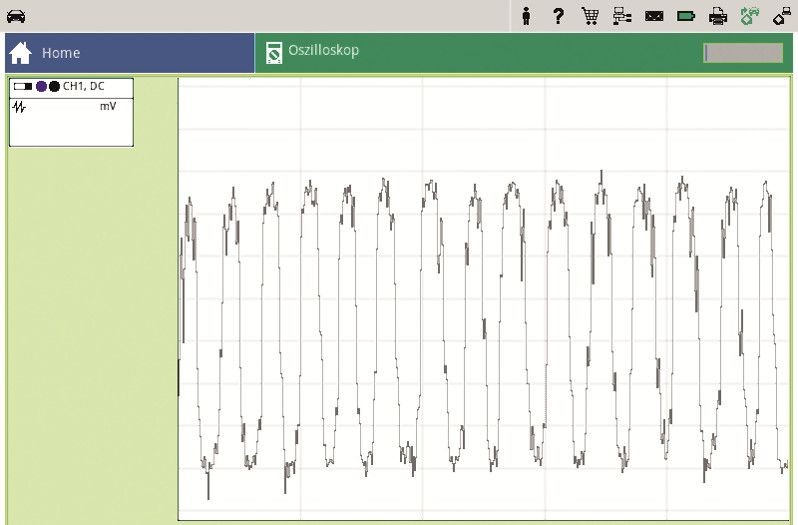Open messages with the envelope icon
Screen dimensions: 798x525
click(x=654, y=16)
